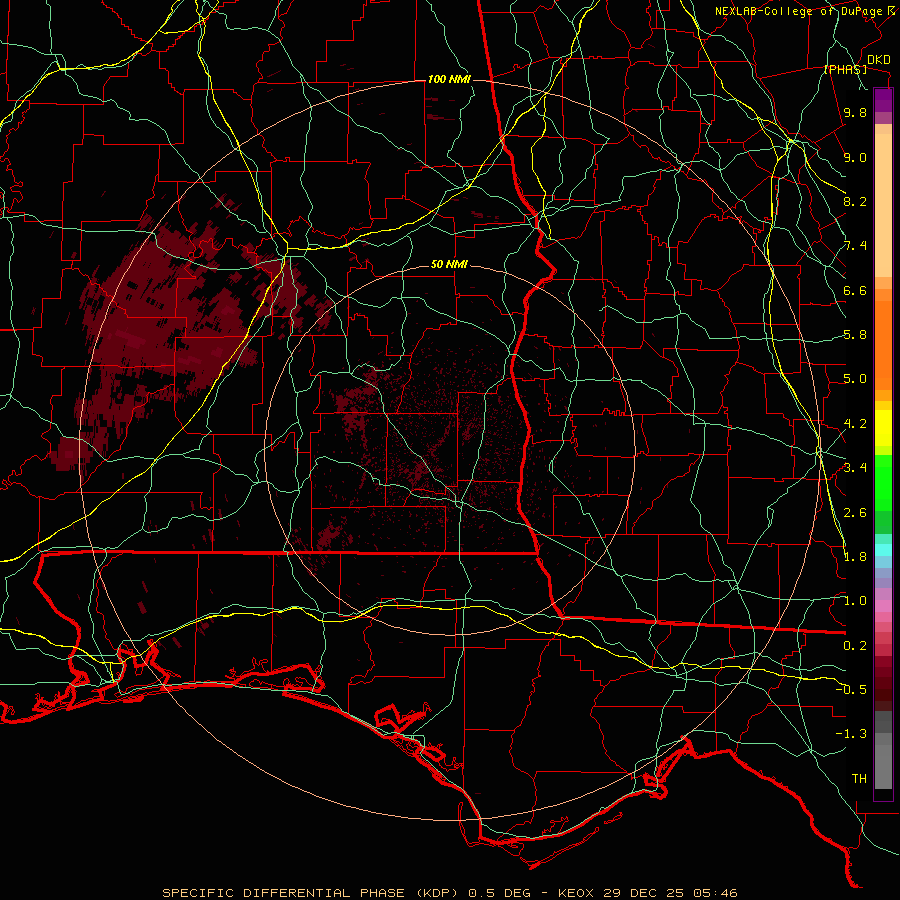Click the 7.4 scale value

coord(855,246)
